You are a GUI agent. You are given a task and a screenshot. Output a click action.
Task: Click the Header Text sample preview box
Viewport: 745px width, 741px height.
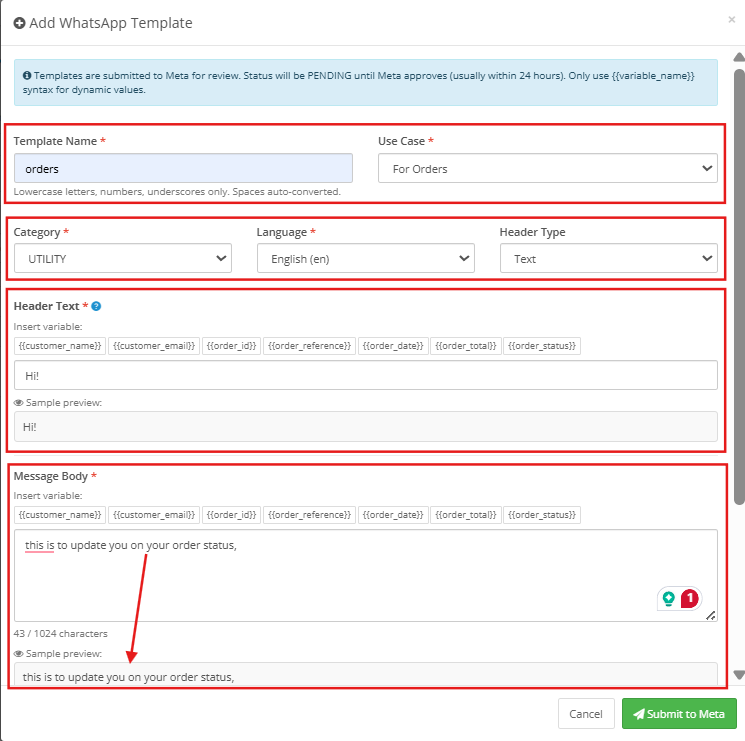pyautogui.click(x=365, y=427)
